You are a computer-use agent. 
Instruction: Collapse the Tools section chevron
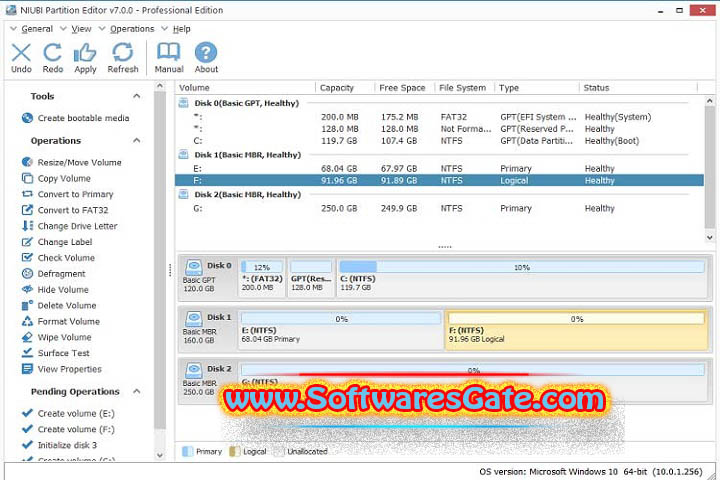pyautogui.click(x=136, y=96)
